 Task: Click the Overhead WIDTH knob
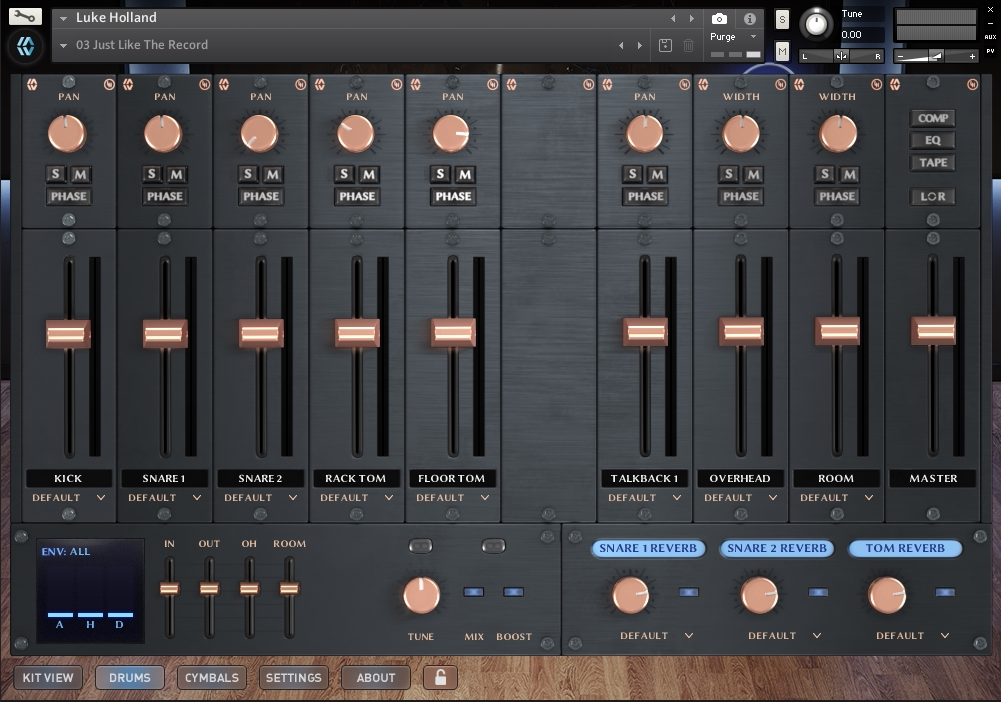click(x=741, y=134)
